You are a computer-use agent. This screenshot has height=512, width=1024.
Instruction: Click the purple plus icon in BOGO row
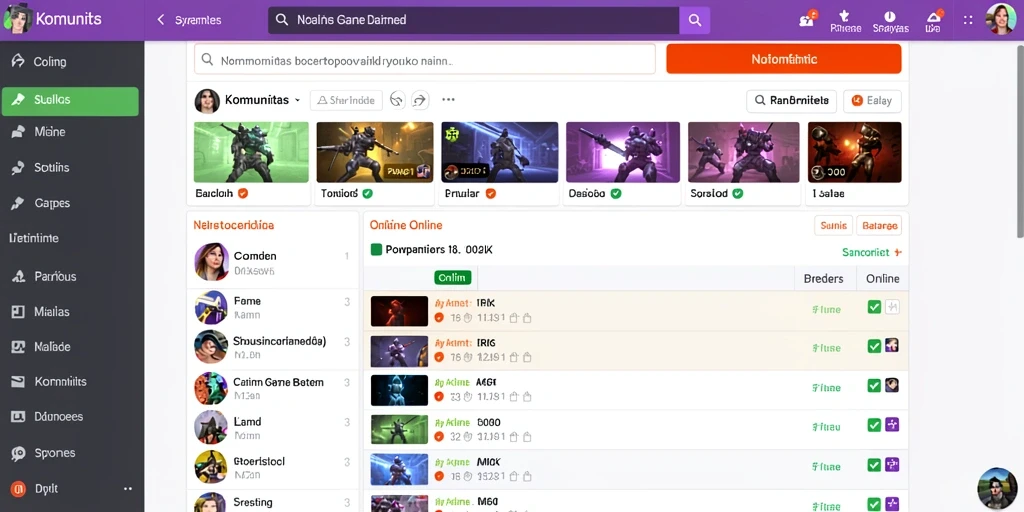(x=892, y=424)
